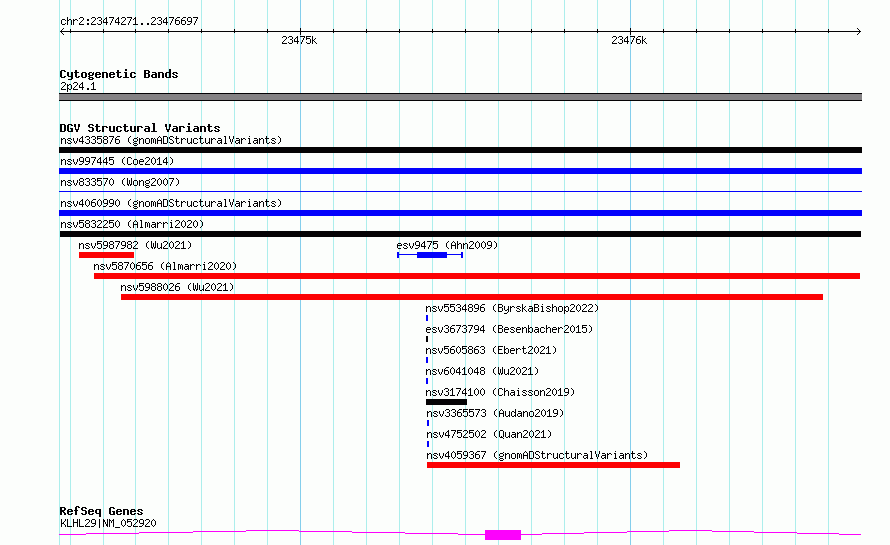Click the red nsv5988026 variant bar
Screen dimensions: 890x545
(x=472, y=297)
